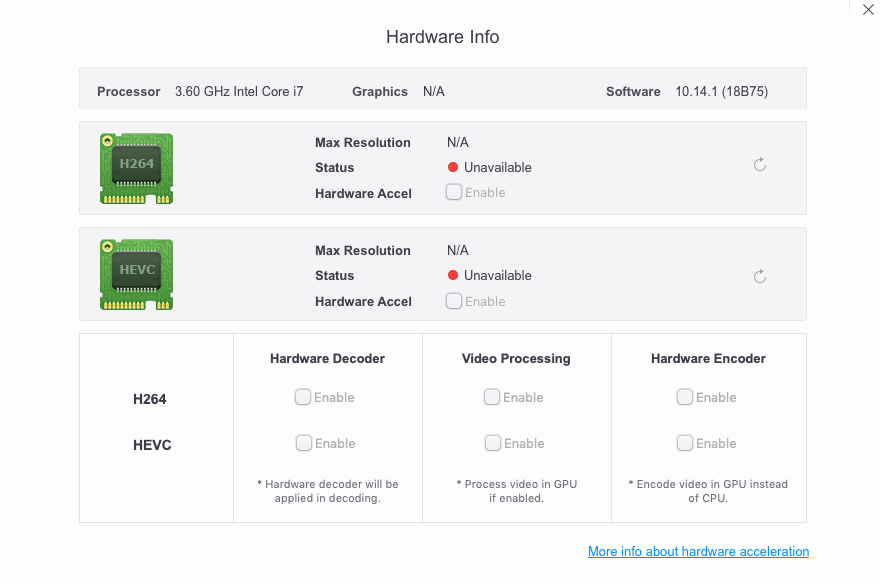Click the H264 row label in table
881x585 pixels.
pyautogui.click(x=149, y=399)
